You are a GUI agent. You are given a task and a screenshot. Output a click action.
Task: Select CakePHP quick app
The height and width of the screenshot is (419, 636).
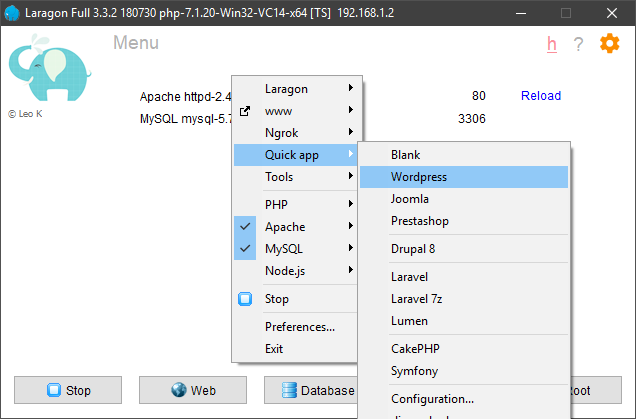[464, 349]
